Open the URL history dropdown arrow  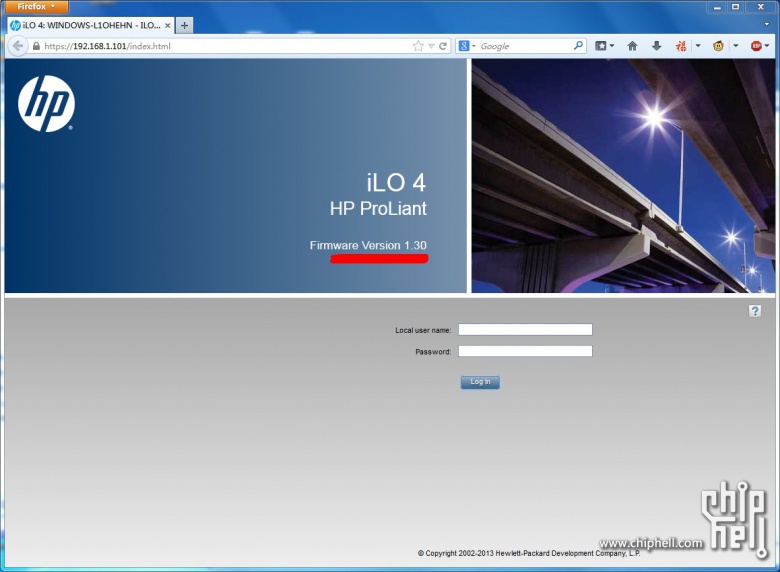pyautogui.click(x=431, y=46)
